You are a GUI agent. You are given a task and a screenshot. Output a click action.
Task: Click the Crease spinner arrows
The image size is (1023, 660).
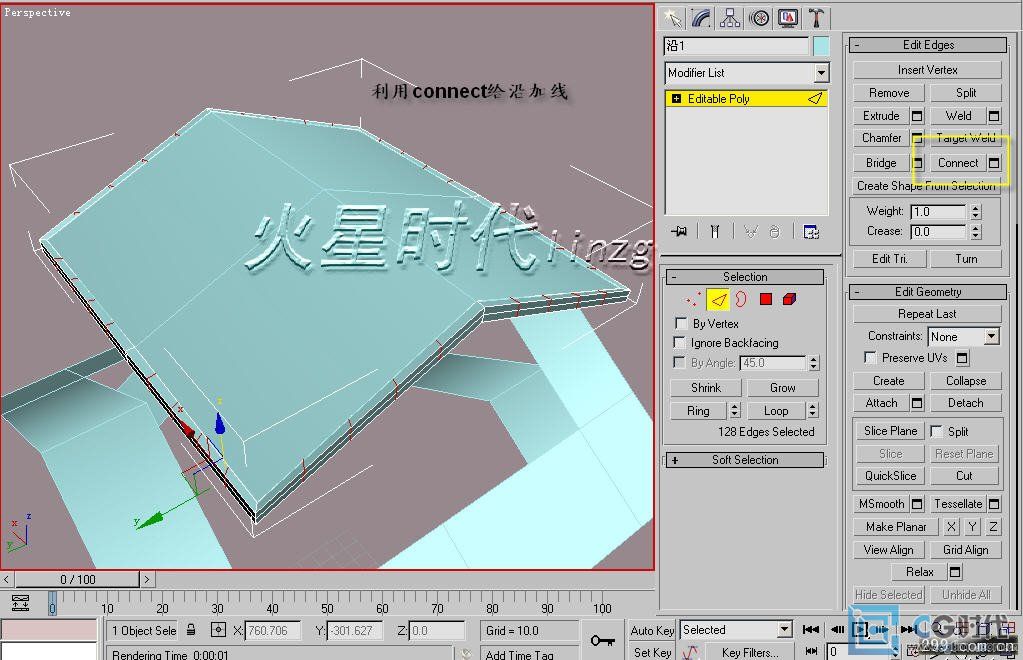(975, 232)
